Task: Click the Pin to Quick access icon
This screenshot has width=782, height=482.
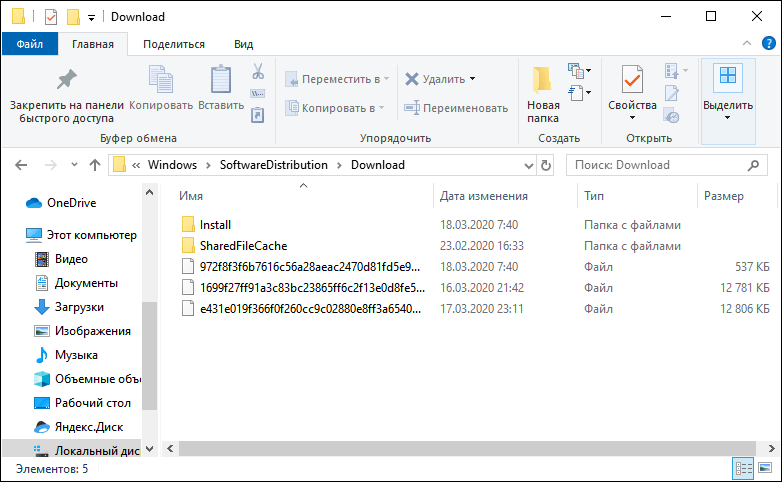Action: (x=66, y=79)
